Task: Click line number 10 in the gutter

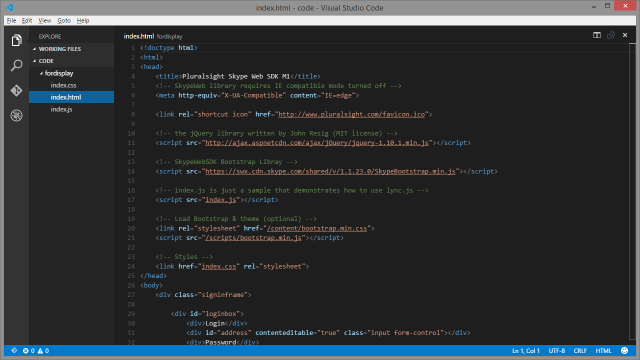Action: tap(131, 133)
